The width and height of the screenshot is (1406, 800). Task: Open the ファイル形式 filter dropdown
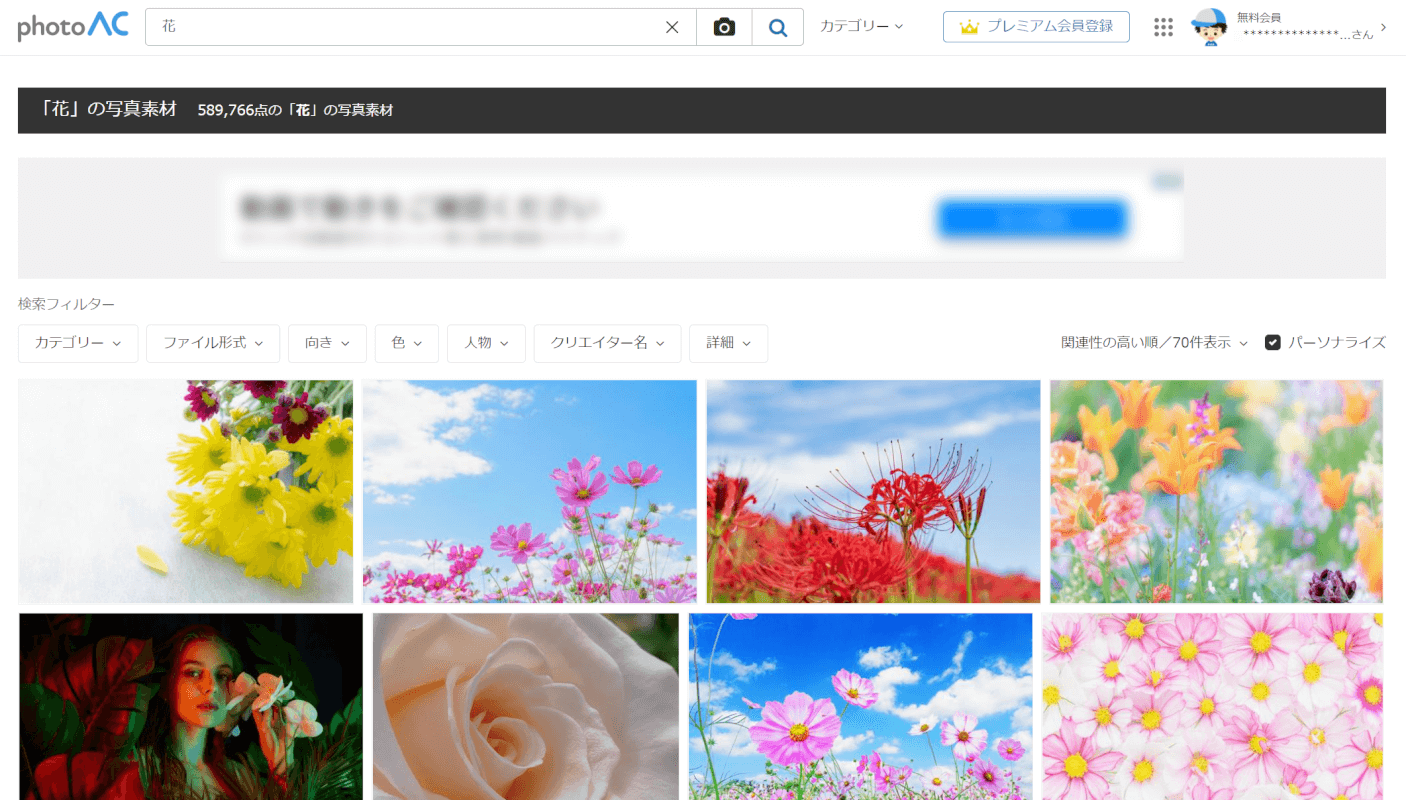tap(213, 343)
